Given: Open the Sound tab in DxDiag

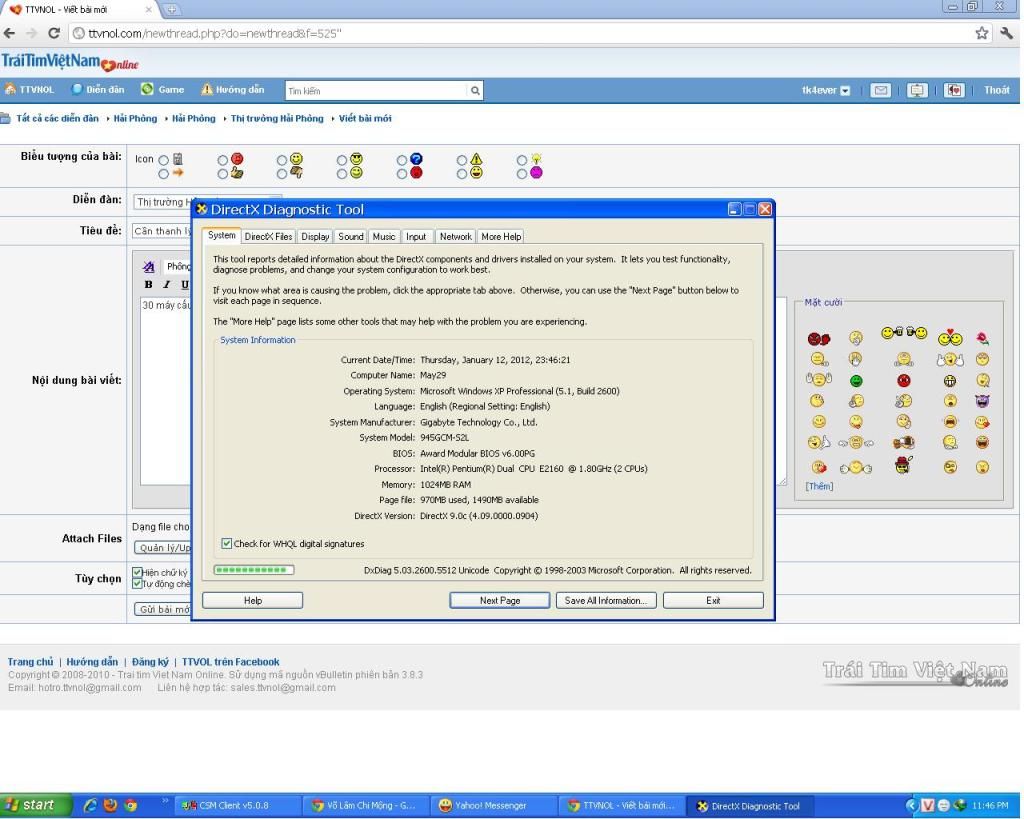Looking at the screenshot, I should [351, 236].
